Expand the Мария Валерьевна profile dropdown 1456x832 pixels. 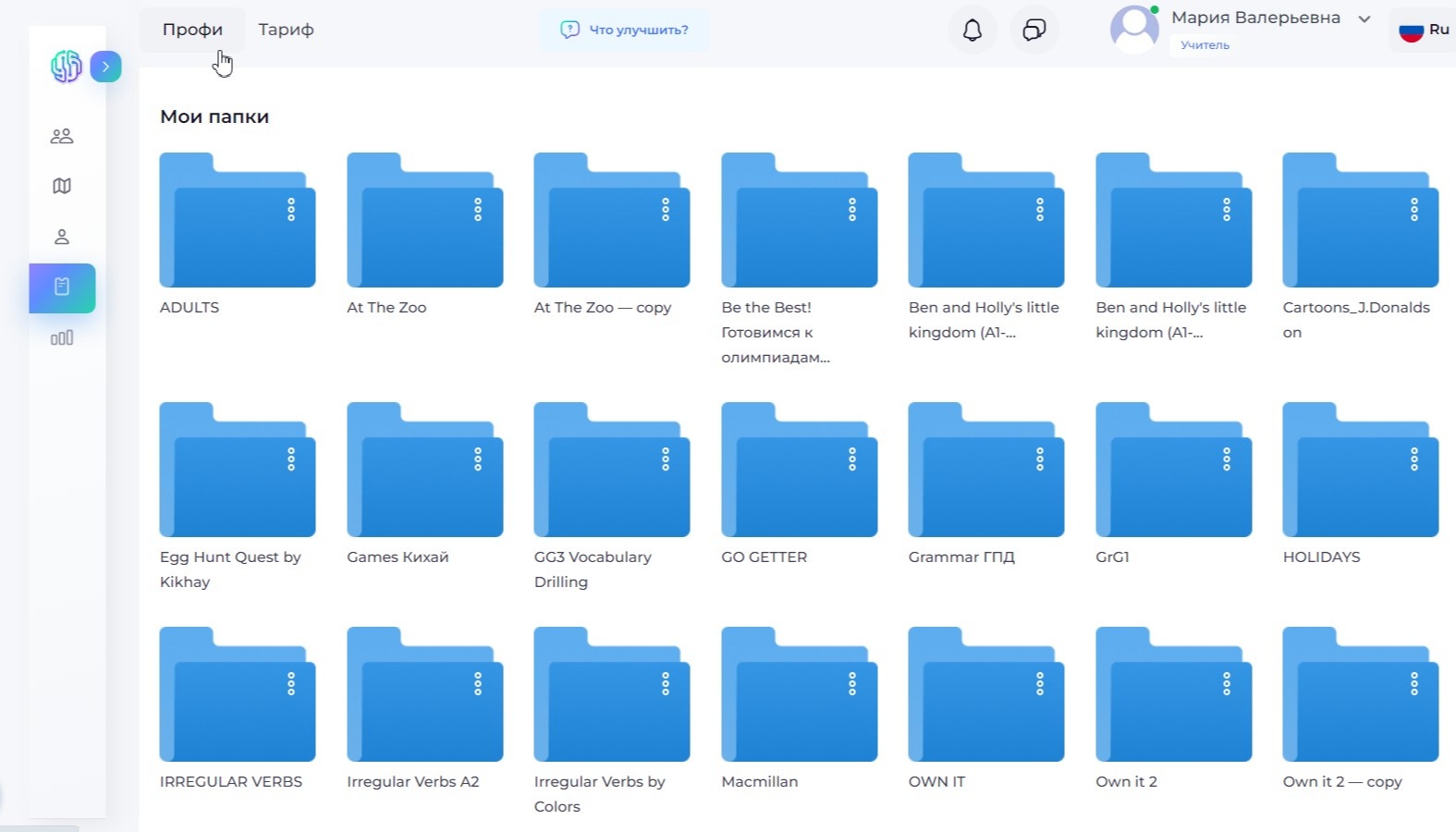coord(1364,18)
